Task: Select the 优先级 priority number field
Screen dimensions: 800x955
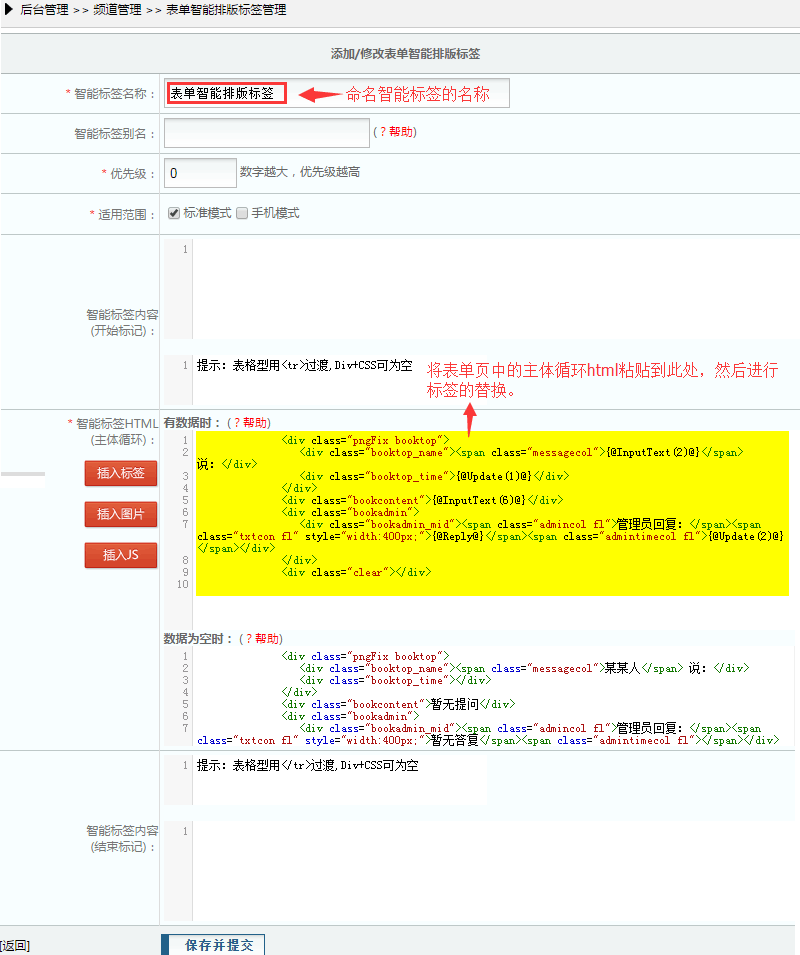Action: point(200,173)
